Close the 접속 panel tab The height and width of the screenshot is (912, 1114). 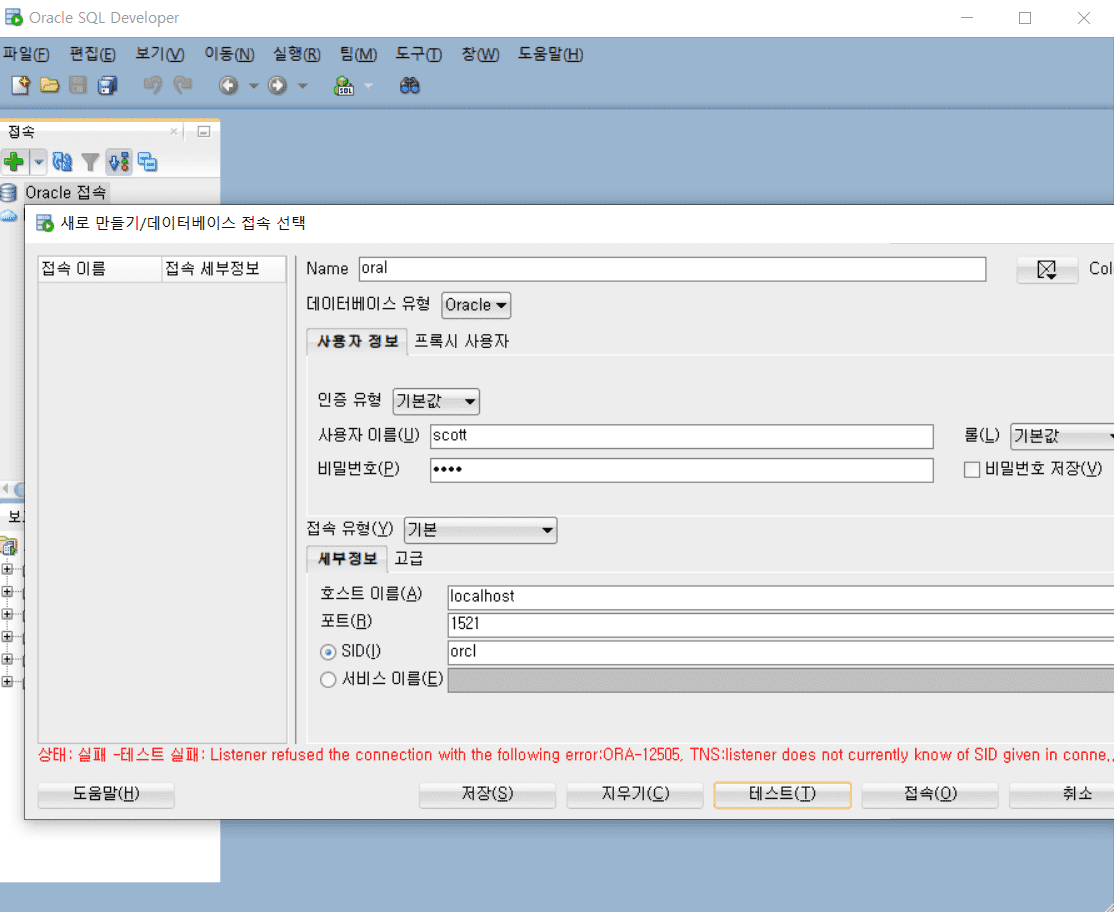pos(173,131)
